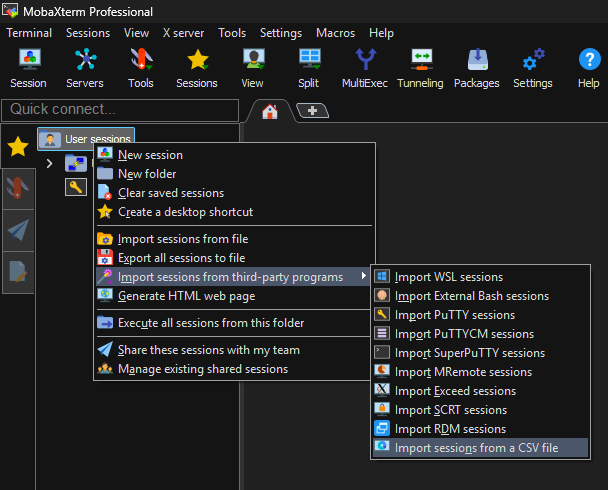
Task: Select Import WSL sessions
Action: click(480, 277)
